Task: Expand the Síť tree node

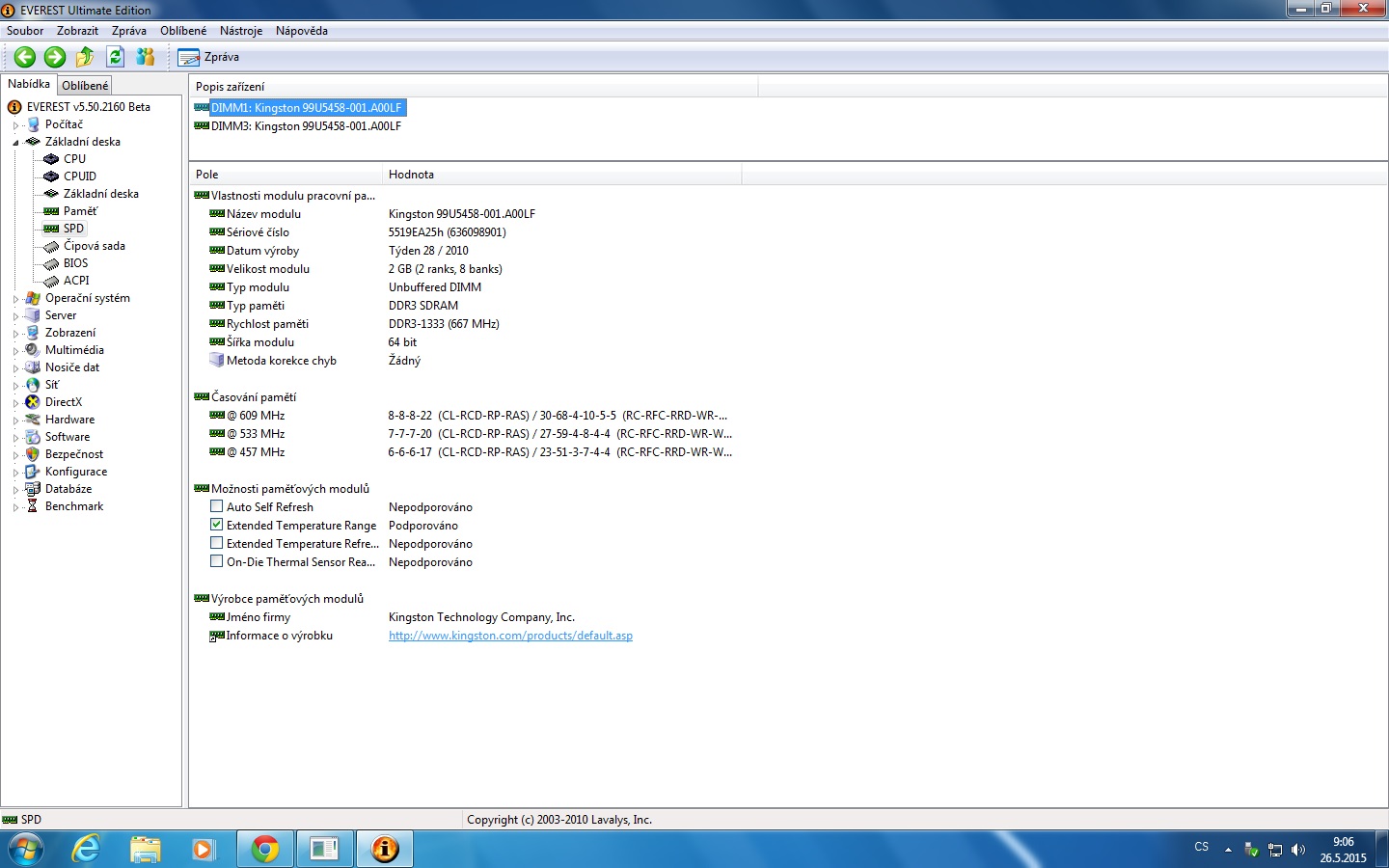Action: click(x=15, y=385)
